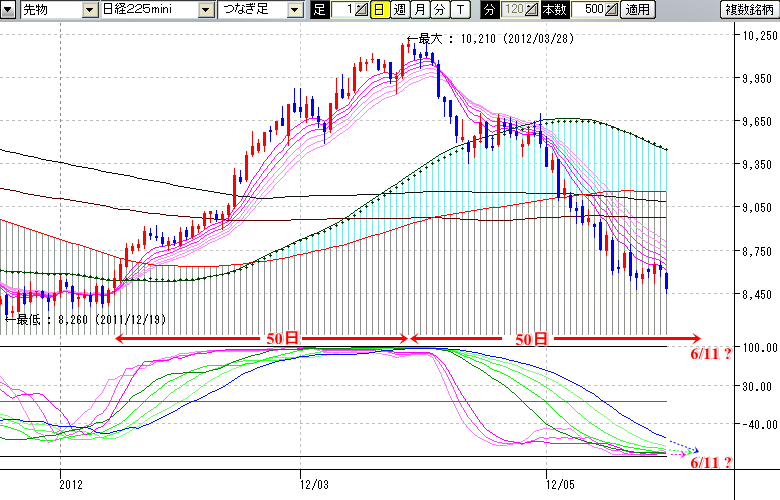Select the 日 daily timeframe button
The width and height of the screenshot is (780, 500).
tap(380, 9)
